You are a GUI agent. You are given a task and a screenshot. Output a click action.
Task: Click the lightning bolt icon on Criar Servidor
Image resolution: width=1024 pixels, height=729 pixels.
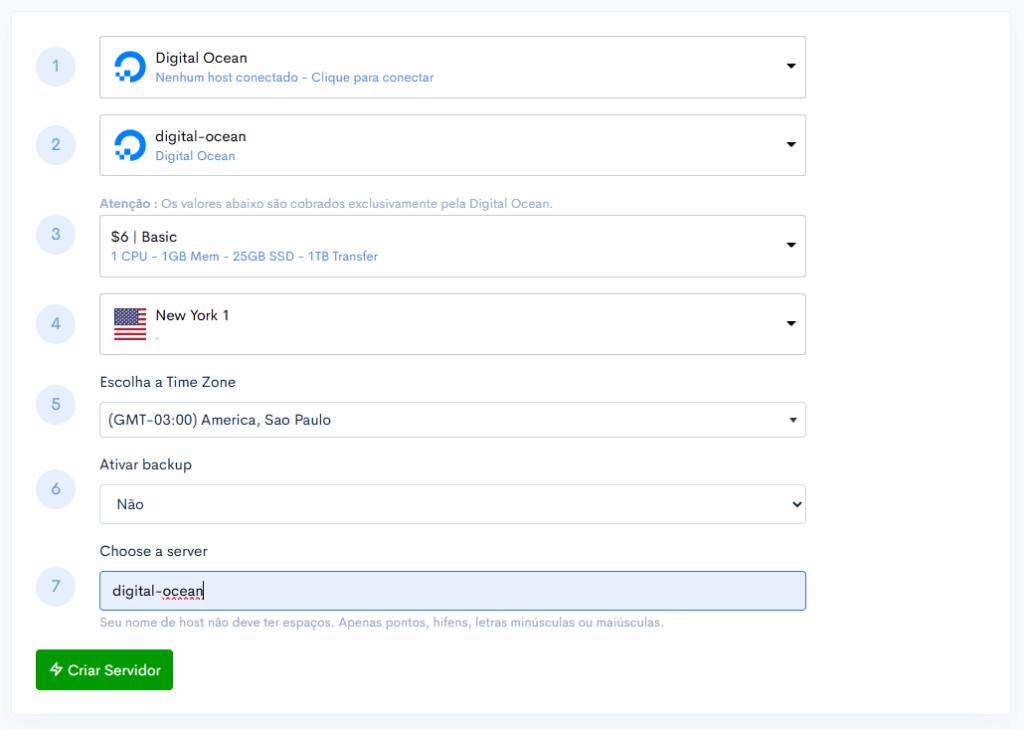click(x=56, y=670)
